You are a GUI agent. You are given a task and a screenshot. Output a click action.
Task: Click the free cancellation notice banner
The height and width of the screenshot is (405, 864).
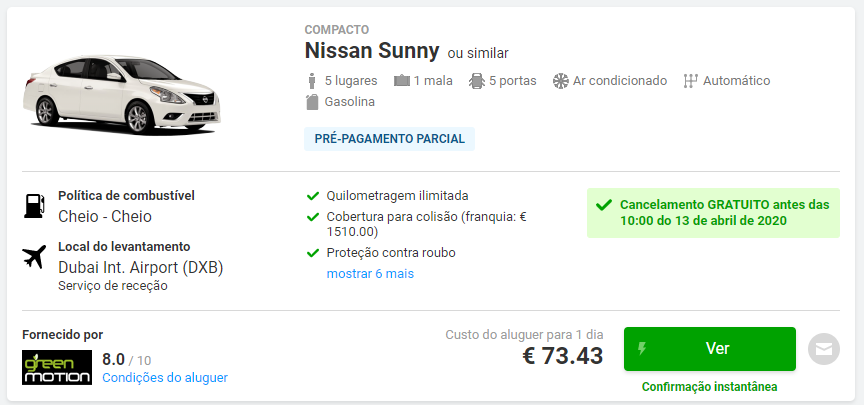[x=713, y=213]
